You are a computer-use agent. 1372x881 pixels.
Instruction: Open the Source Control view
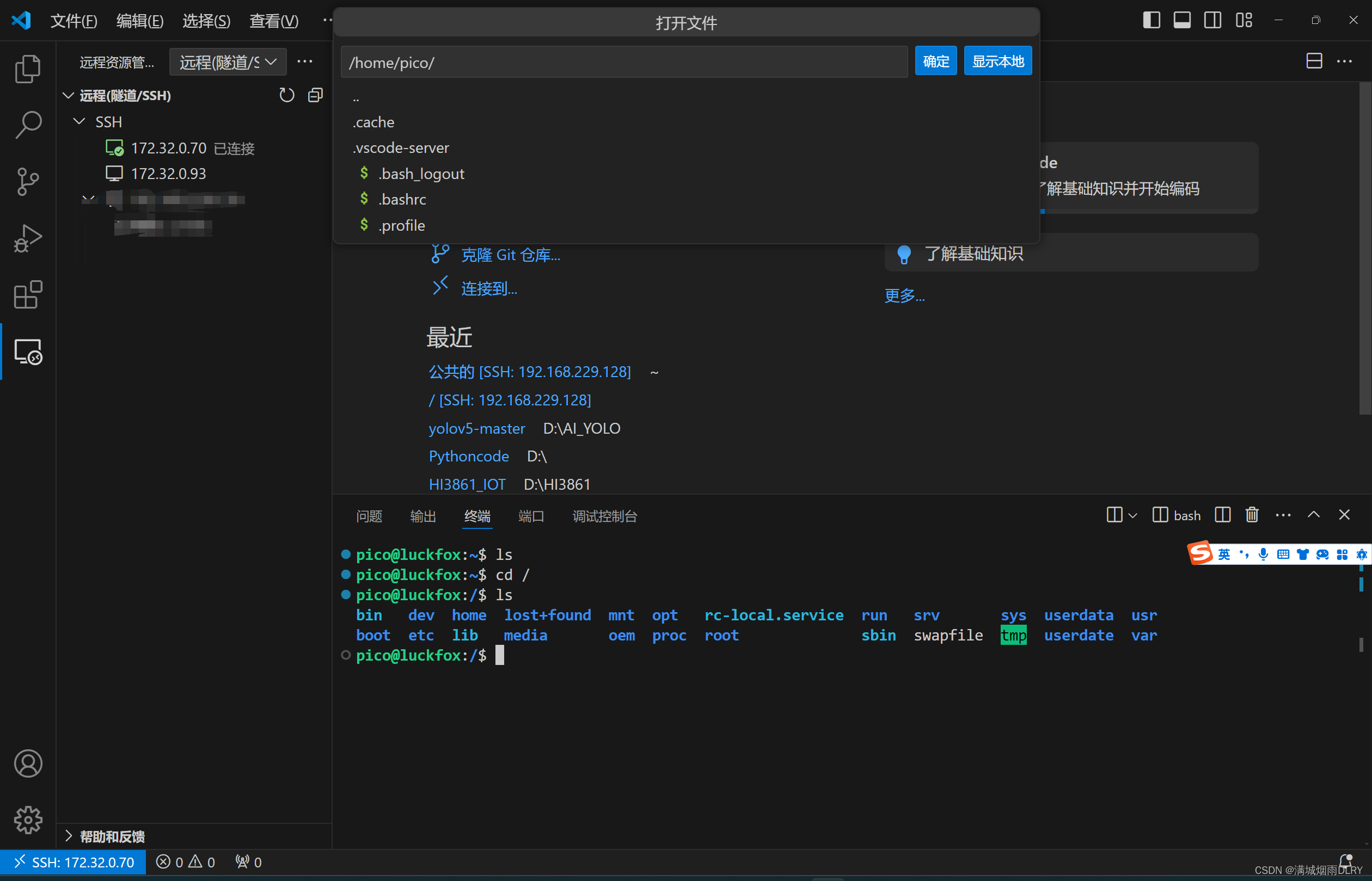(x=27, y=181)
